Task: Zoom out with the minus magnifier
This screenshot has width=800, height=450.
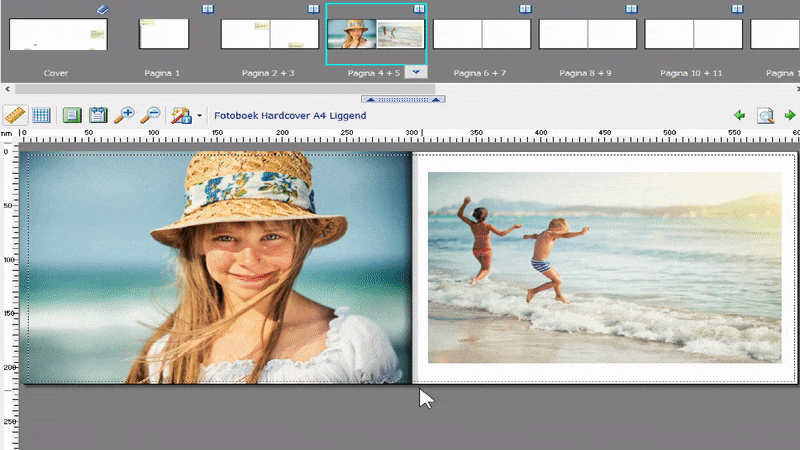Action: pyautogui.click(x=150, y=115)
